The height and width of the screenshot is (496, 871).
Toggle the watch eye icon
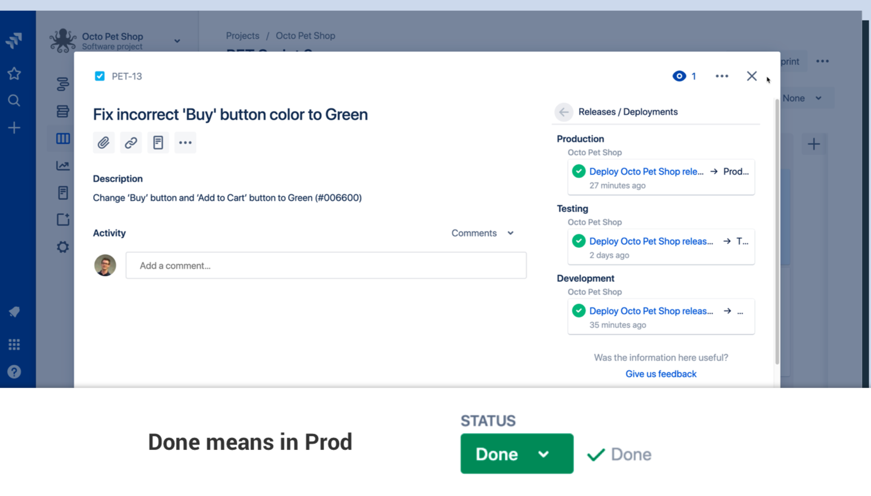click(x=680, y=76)
